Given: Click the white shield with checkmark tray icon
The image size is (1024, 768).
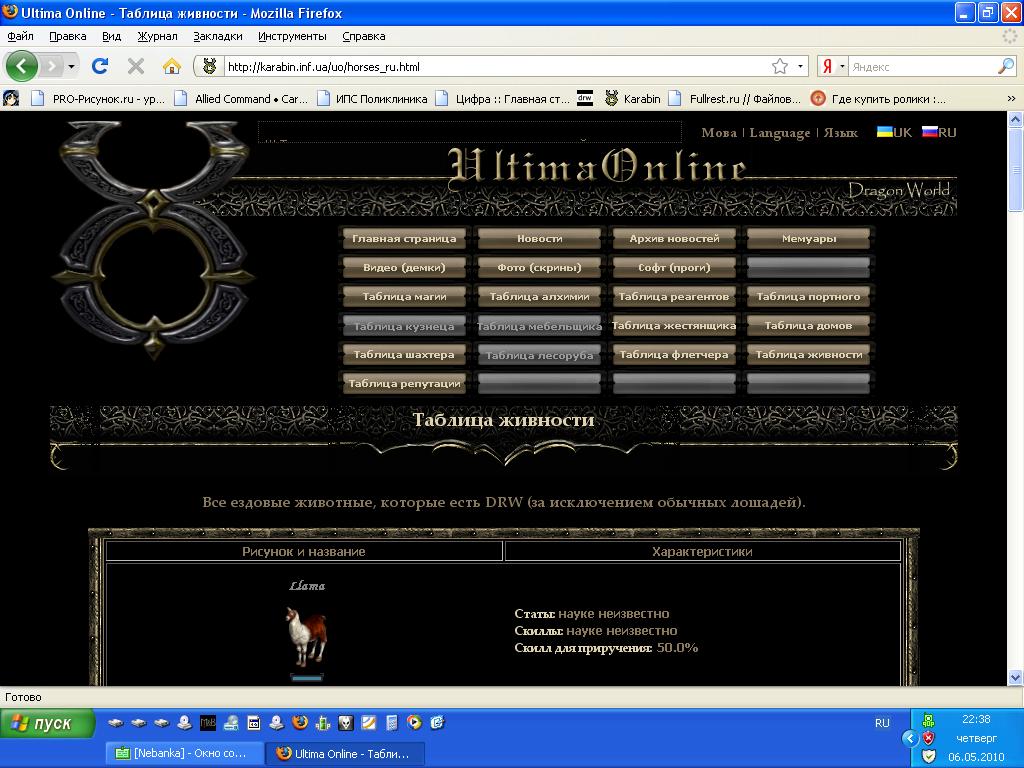Looking at the screenshot, I should 929,756.
